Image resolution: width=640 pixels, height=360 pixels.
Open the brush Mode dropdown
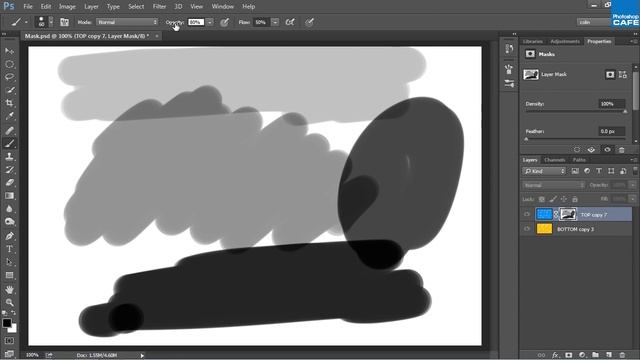pyautogui.click(x=127, y=22)
